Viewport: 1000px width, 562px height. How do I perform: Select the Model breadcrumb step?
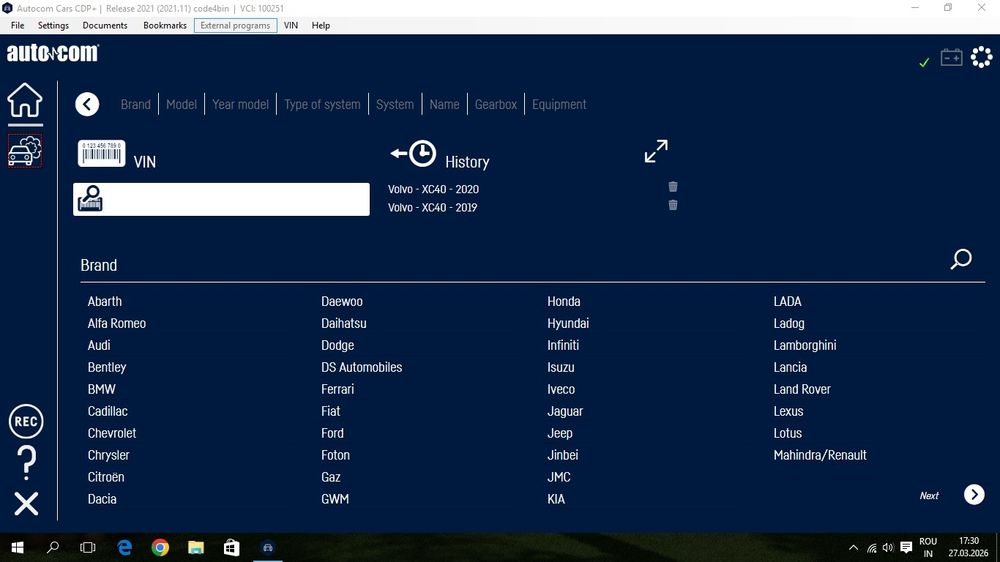[x=181, y=104]
